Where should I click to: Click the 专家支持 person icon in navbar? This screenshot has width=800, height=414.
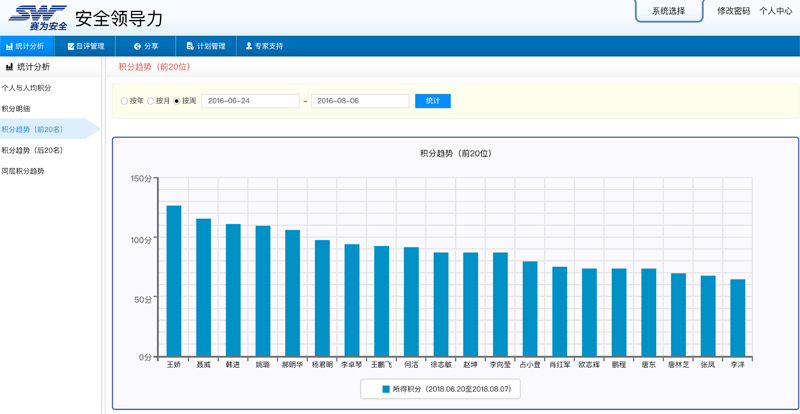click(x=249, y=46)
